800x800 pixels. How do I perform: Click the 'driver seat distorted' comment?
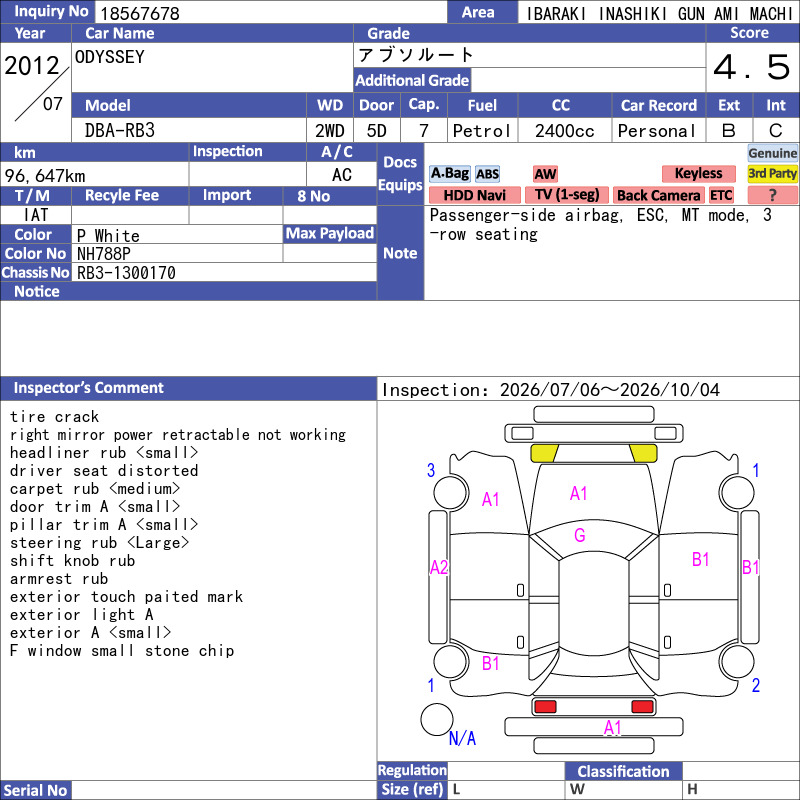point(104,470)
